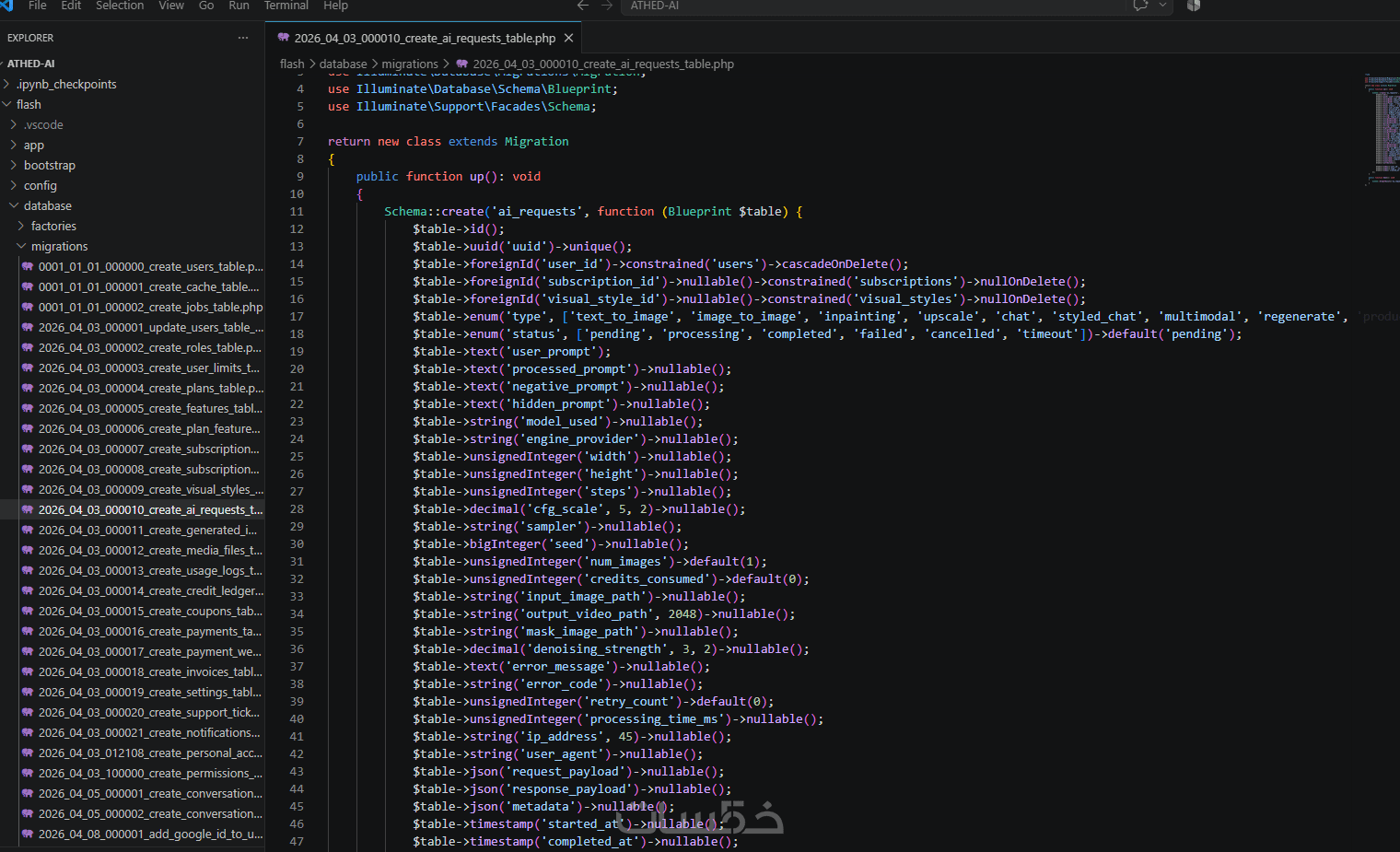Viewport: 1400px width, 852px height.
Task: Click the code minimap preview
Action: click(x=1382, y=129)
